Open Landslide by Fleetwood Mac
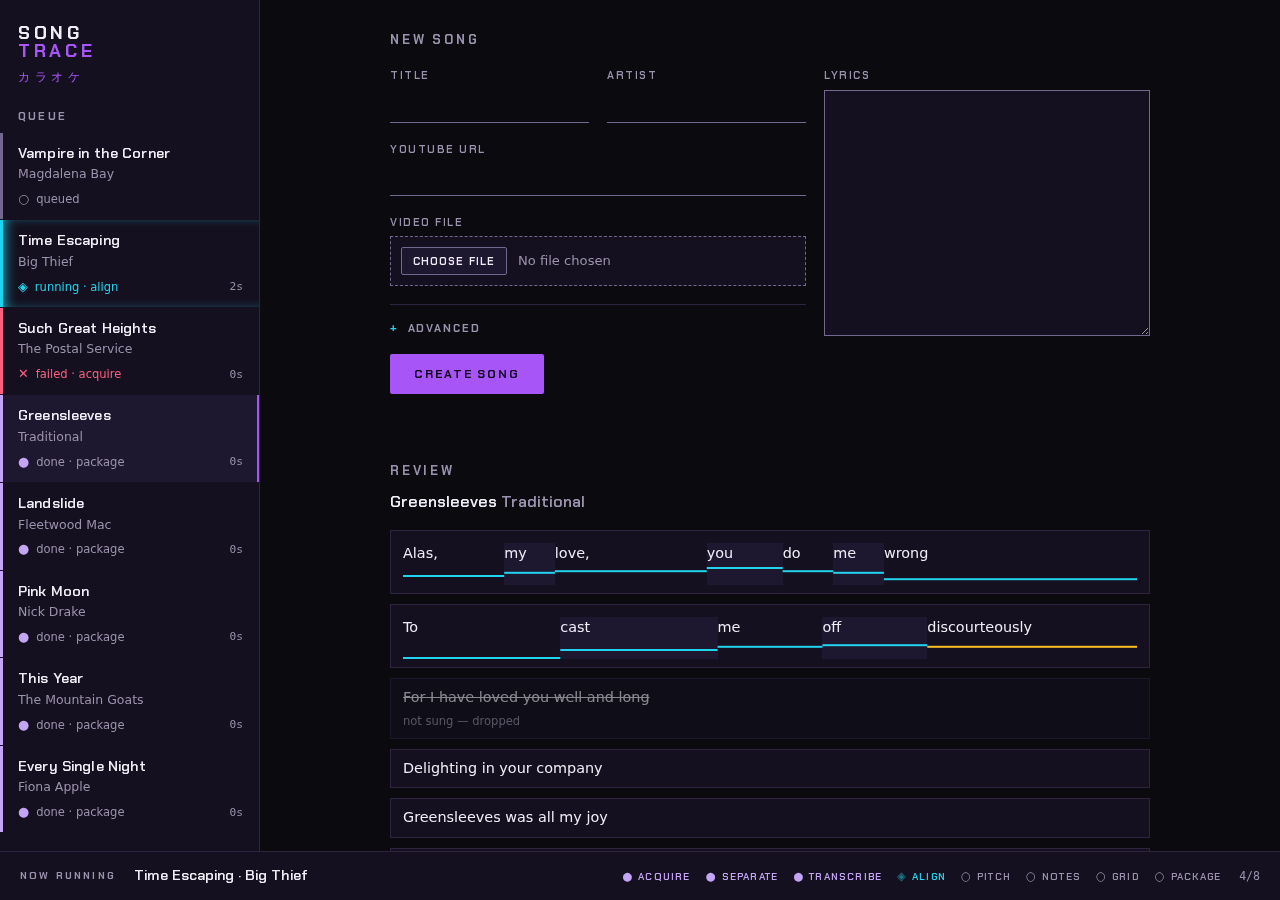 coord(130,526)
